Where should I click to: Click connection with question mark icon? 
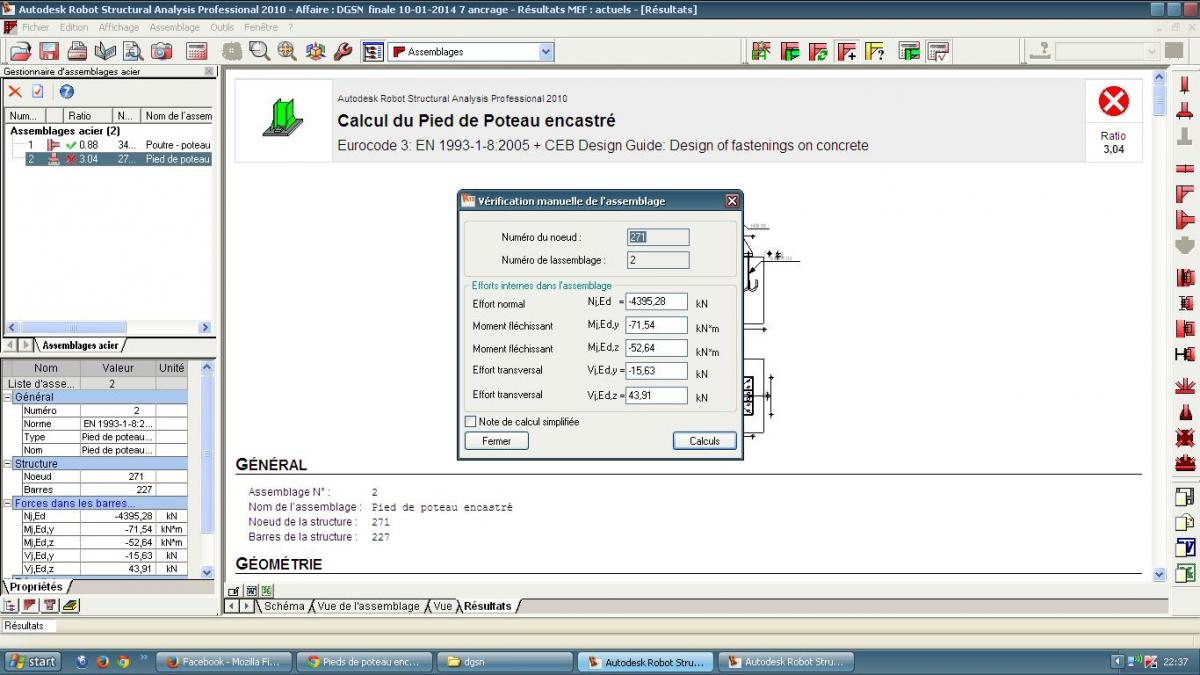coord(875,51)
